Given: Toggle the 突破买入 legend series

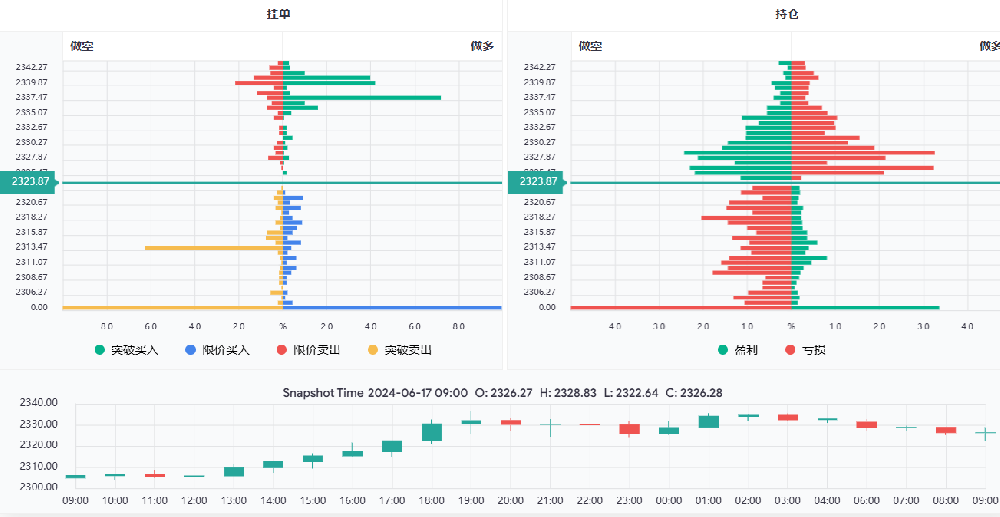Looking at the screenshot, I should point(126,350).
